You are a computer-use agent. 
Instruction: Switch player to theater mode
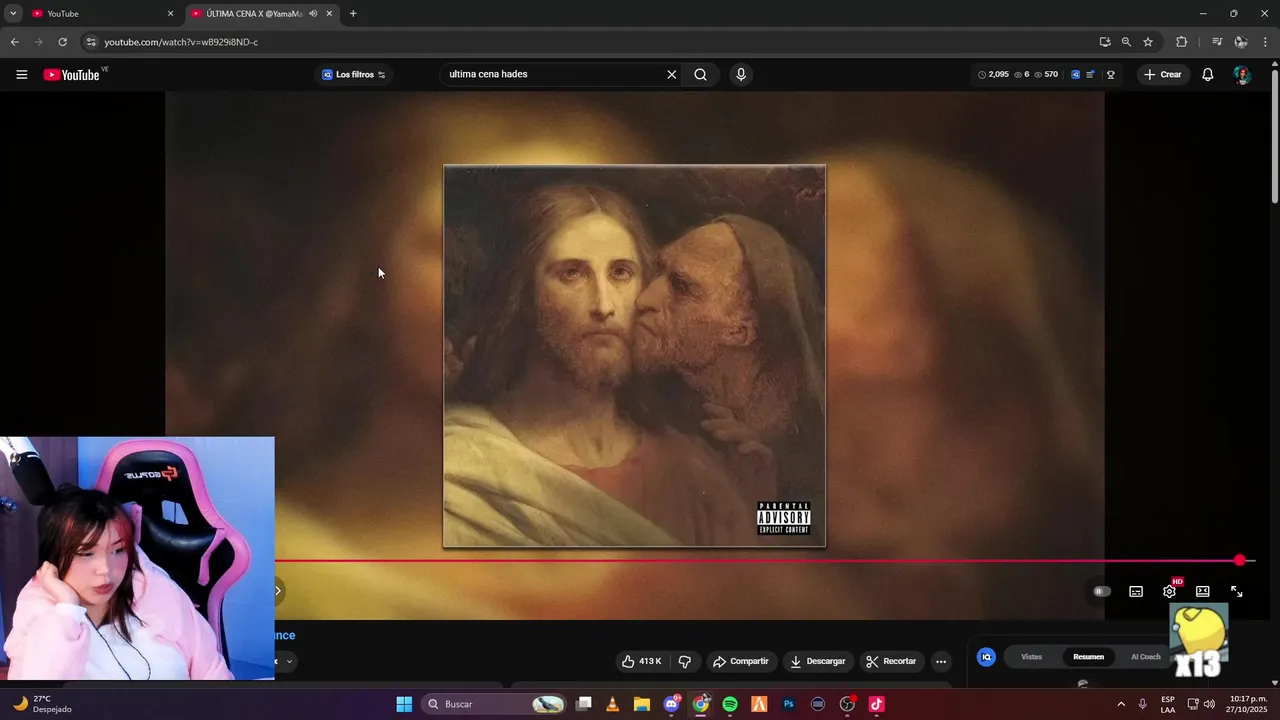1203,592
